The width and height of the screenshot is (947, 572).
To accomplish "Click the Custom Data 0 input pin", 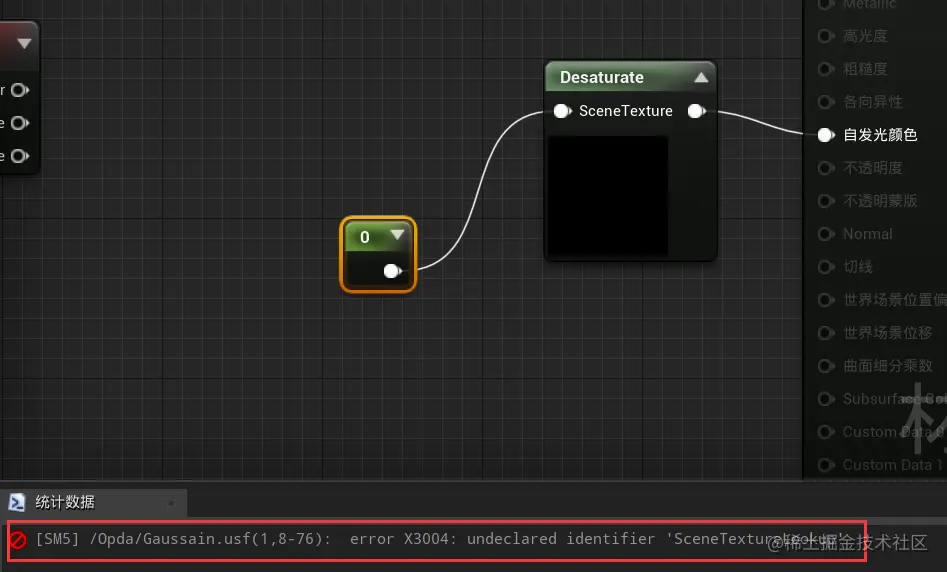I will tap(826, 432).
